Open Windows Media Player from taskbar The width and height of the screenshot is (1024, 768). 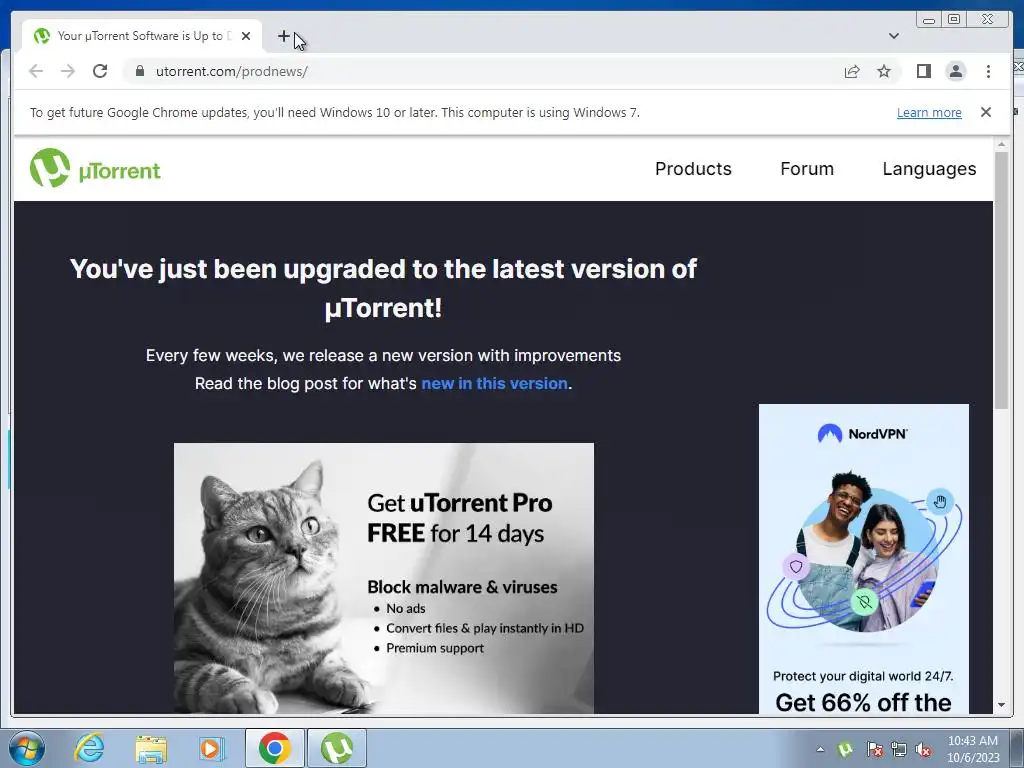(211, 748)
